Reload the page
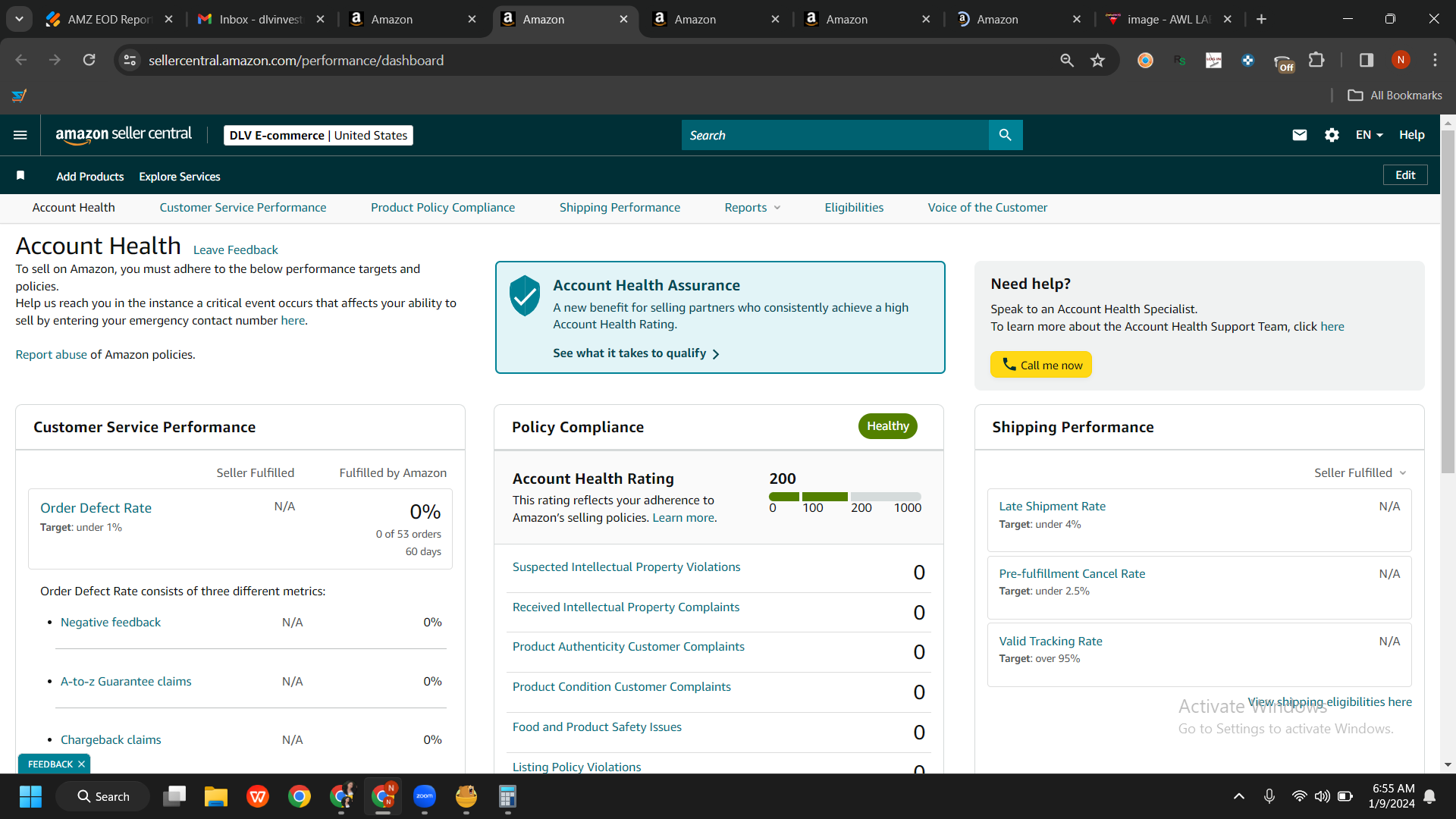Image resolution: width=1456 pixels, height=819 pixels. (89, 60)
